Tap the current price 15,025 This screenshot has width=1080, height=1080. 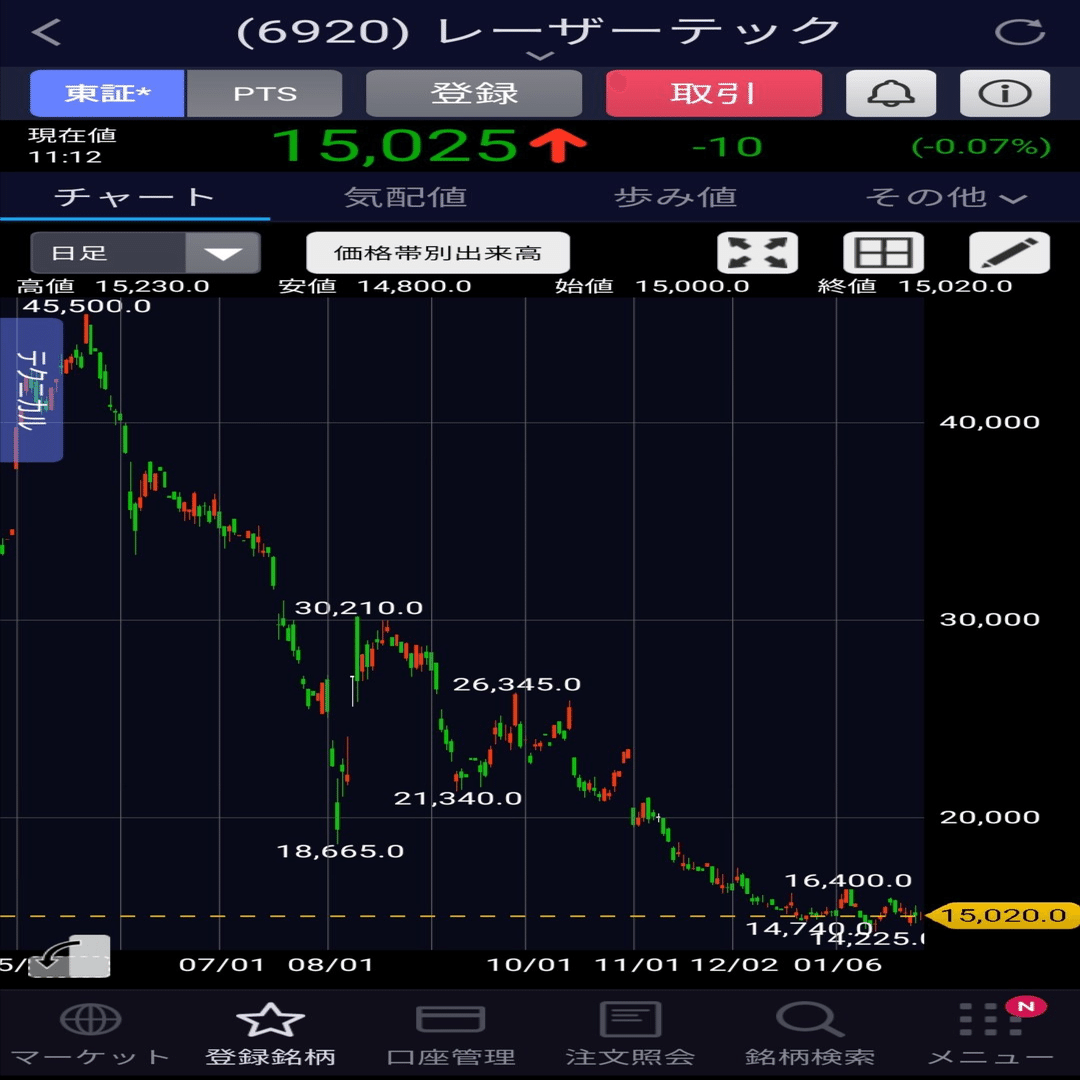coord(395,145)
